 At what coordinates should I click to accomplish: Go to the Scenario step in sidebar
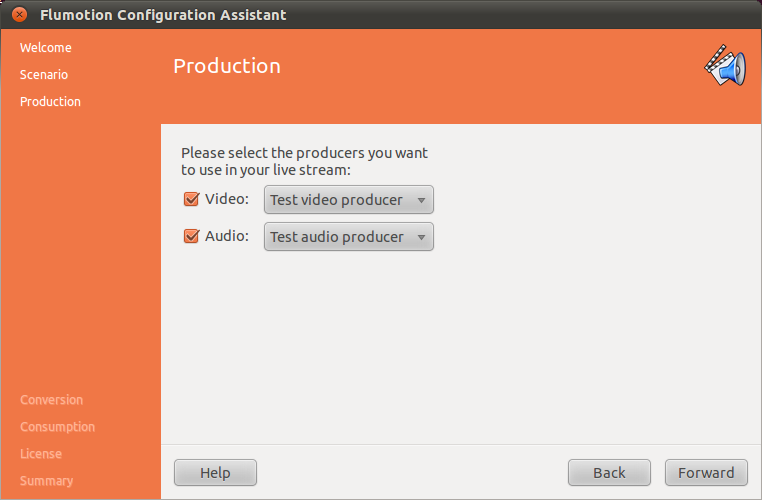(x=44, y=74)
